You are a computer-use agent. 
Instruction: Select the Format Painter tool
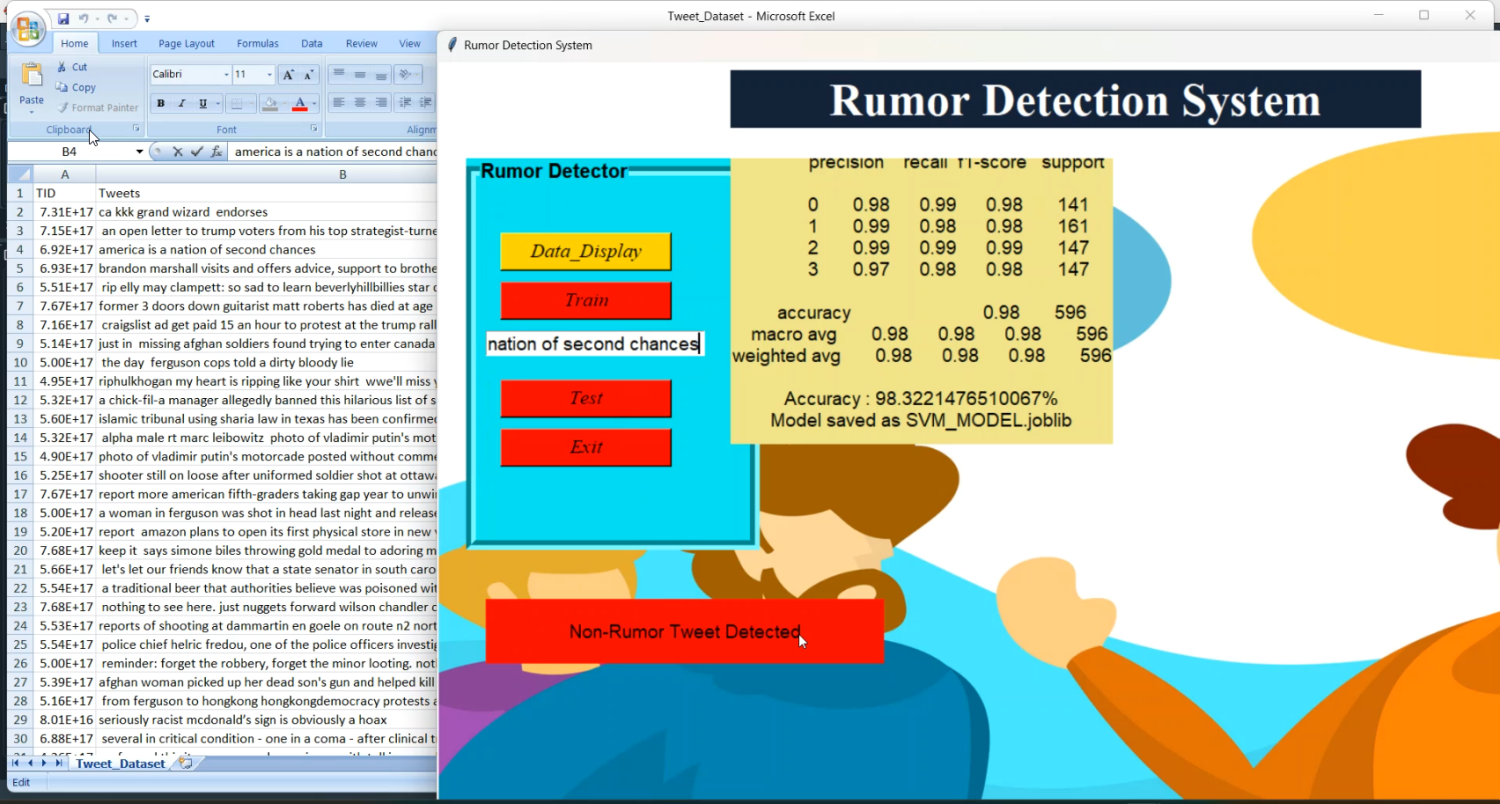coord(97,107)
